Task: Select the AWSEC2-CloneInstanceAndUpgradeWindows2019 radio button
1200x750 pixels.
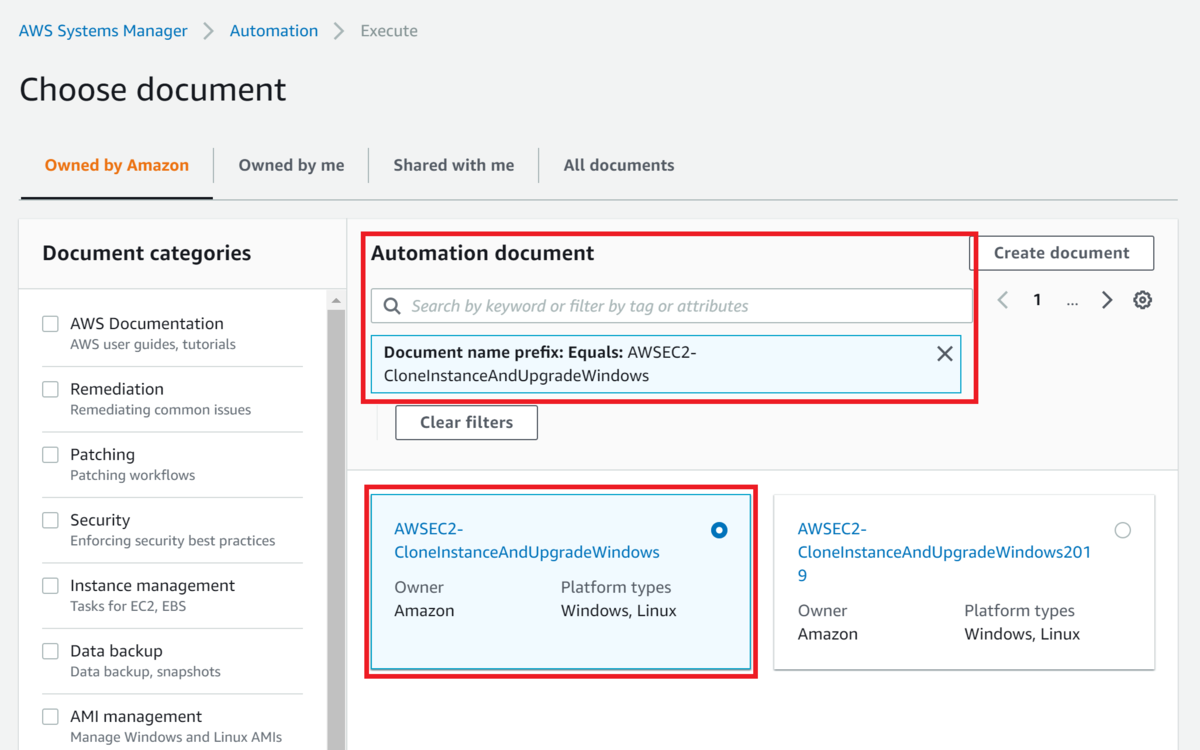Action: [1123, 530]
